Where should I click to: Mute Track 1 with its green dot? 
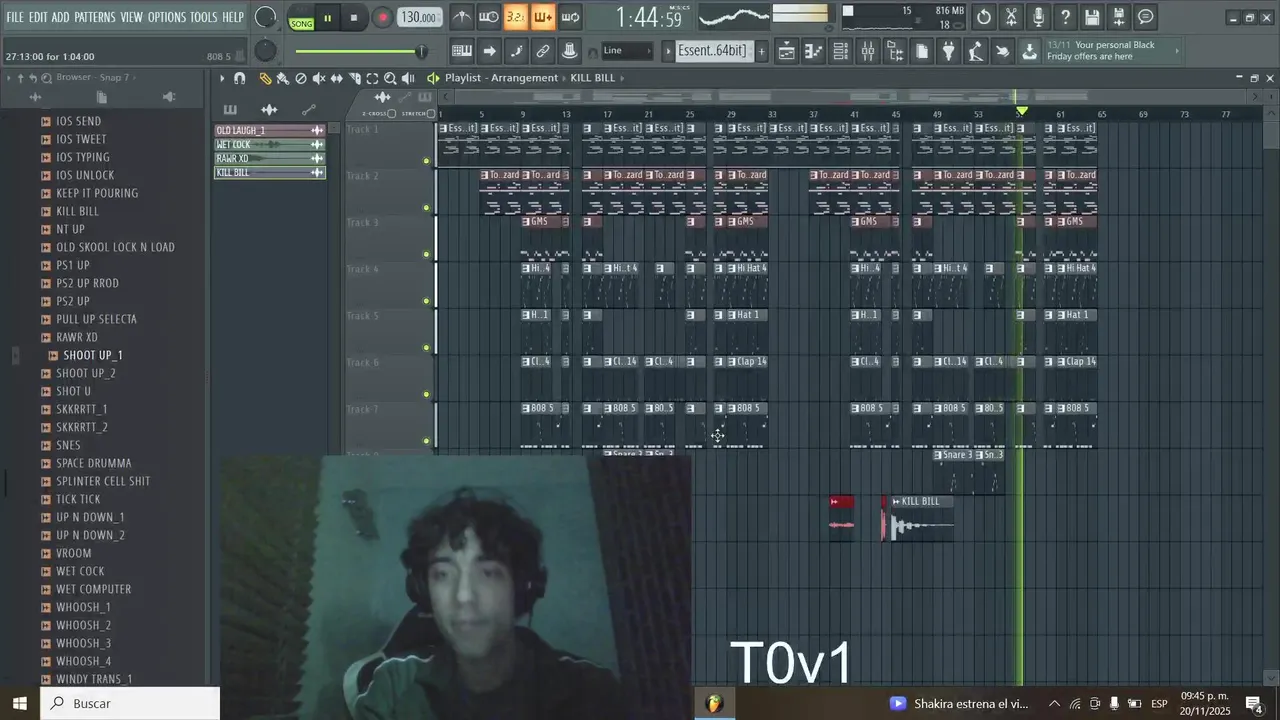coord(426,161)
